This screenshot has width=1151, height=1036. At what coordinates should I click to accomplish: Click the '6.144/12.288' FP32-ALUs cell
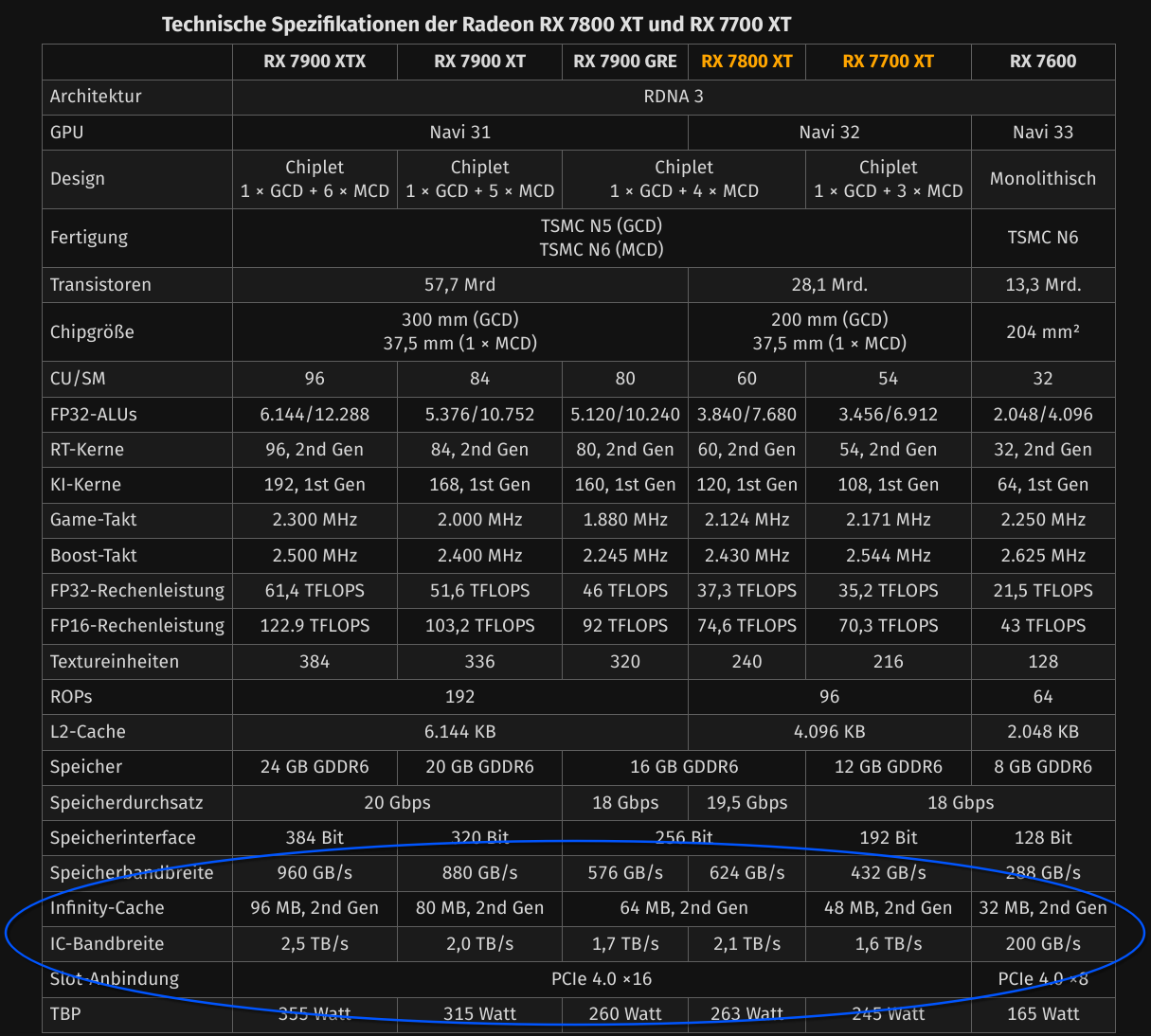pyautogui.click(x=315, y=415)
